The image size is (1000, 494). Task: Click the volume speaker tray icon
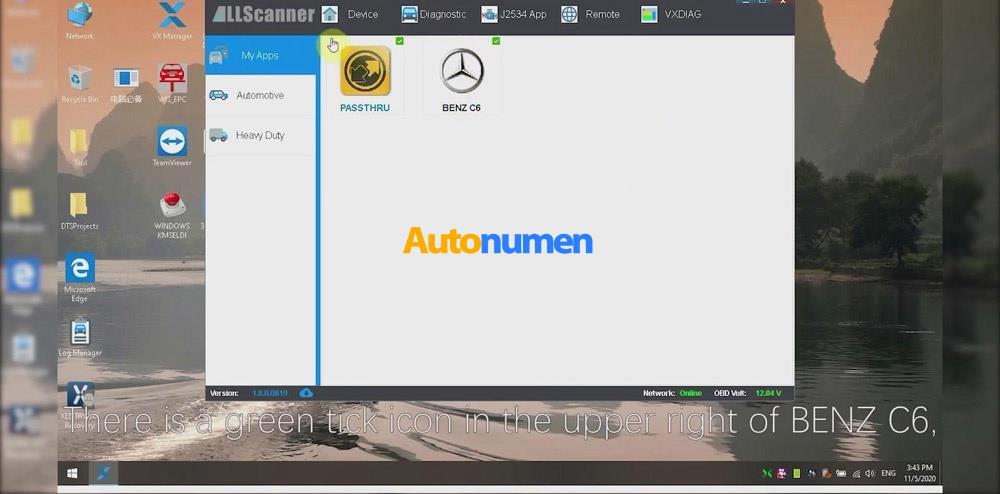point(870,474)
